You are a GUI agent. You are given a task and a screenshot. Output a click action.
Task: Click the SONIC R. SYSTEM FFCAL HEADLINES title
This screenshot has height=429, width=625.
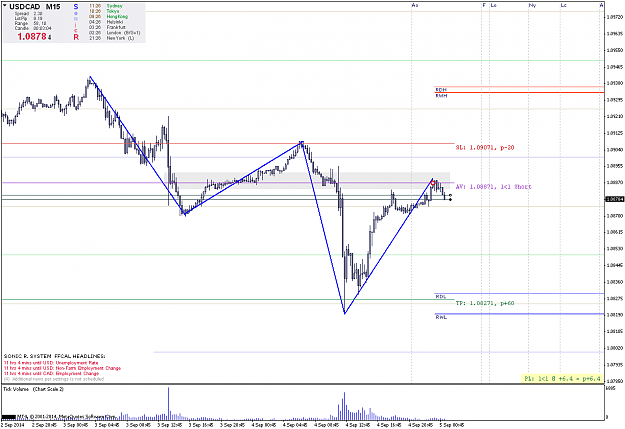click(55, 356)
